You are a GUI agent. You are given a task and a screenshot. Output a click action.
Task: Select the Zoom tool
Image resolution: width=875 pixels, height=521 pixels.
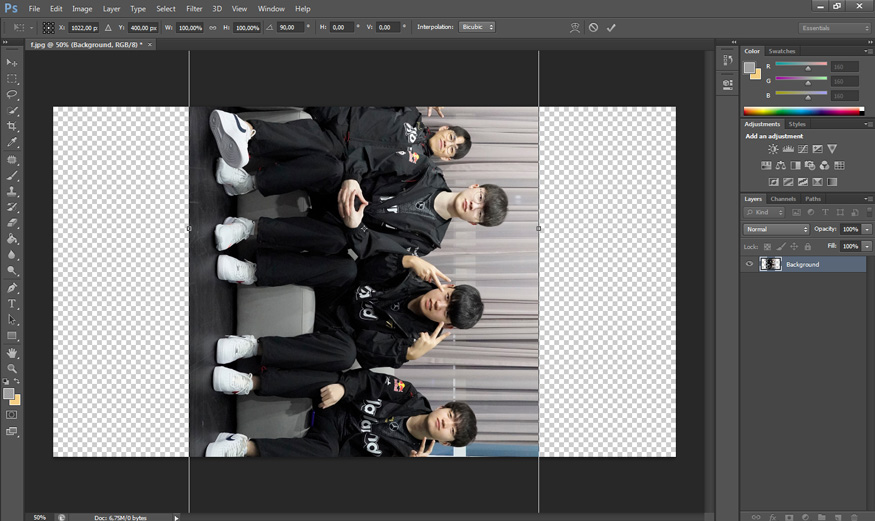[12, 368]
